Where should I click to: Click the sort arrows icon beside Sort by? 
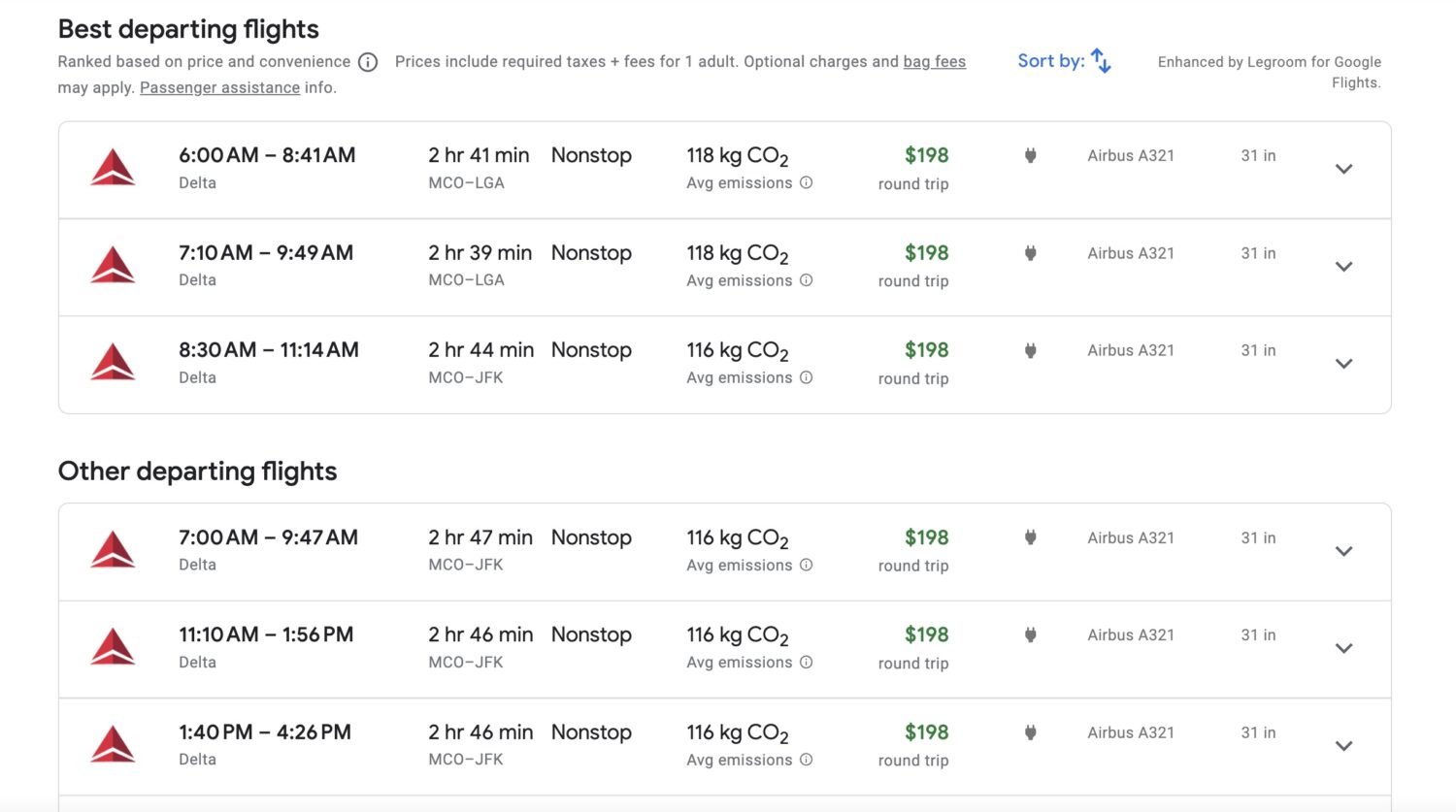[x=1101, y=60]
